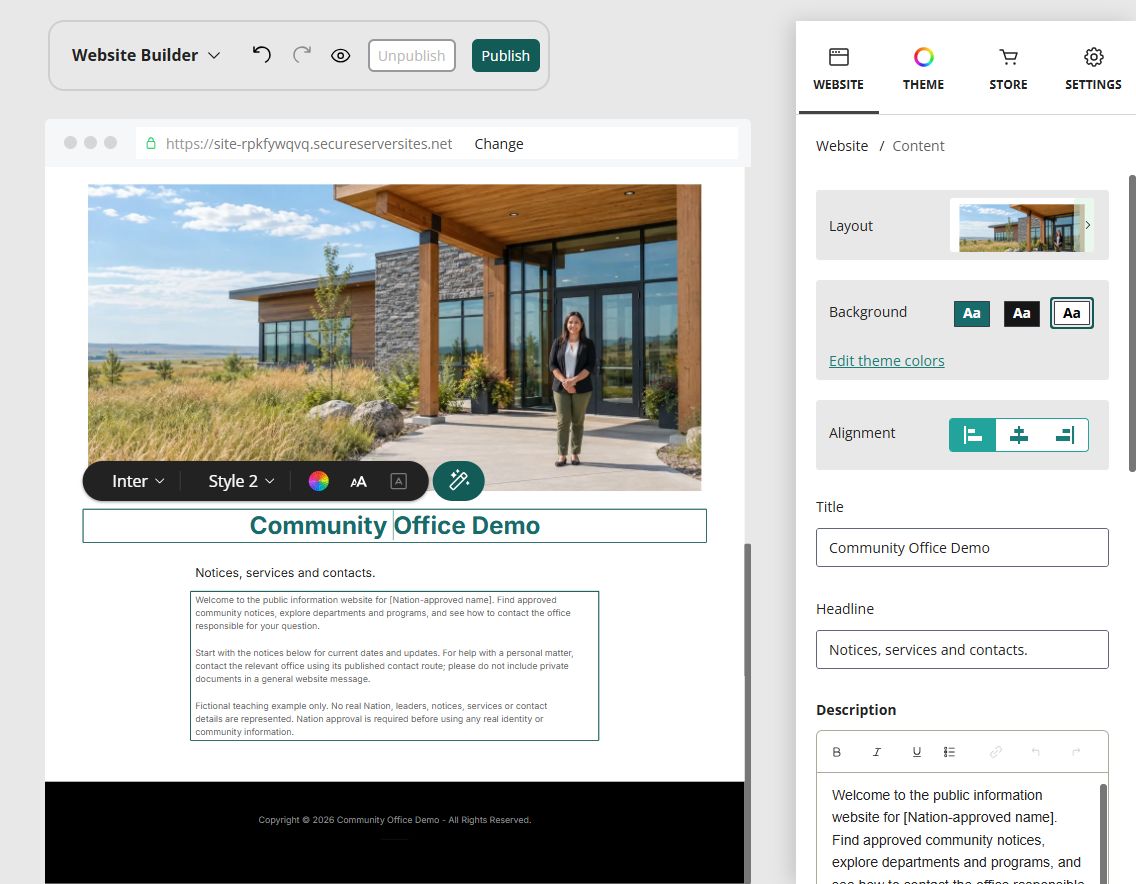Apply italic in Description editor
1136x884 pixels.
877,752
